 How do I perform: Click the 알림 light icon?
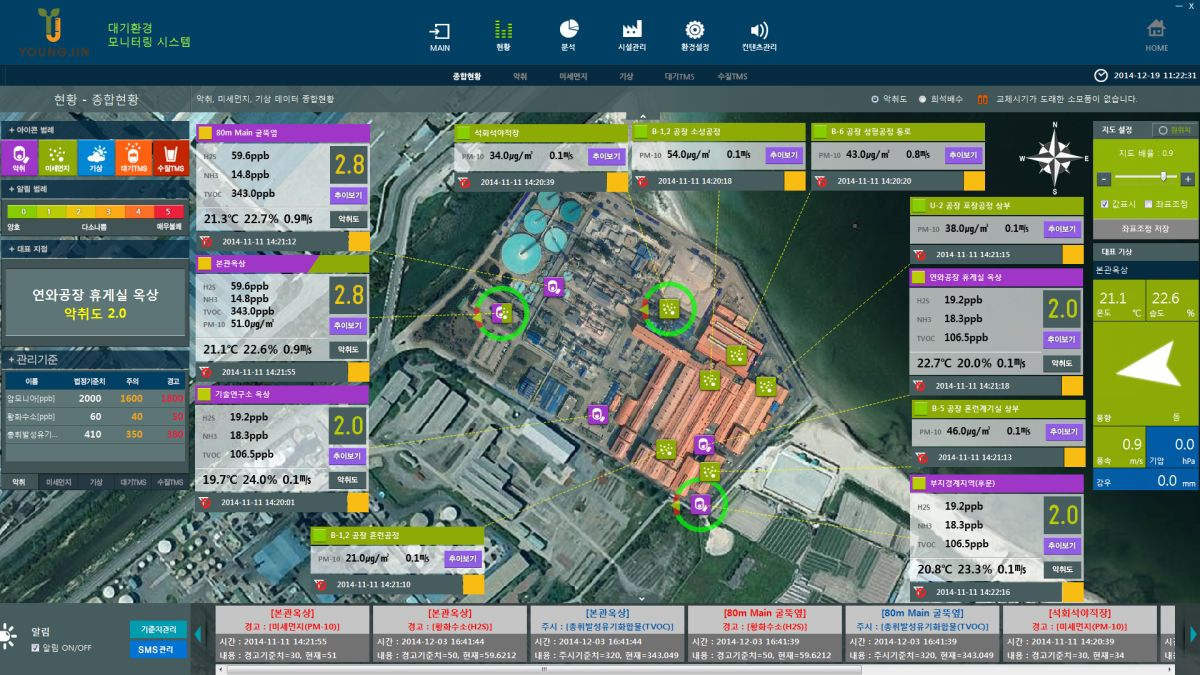(x=9, y=634)
